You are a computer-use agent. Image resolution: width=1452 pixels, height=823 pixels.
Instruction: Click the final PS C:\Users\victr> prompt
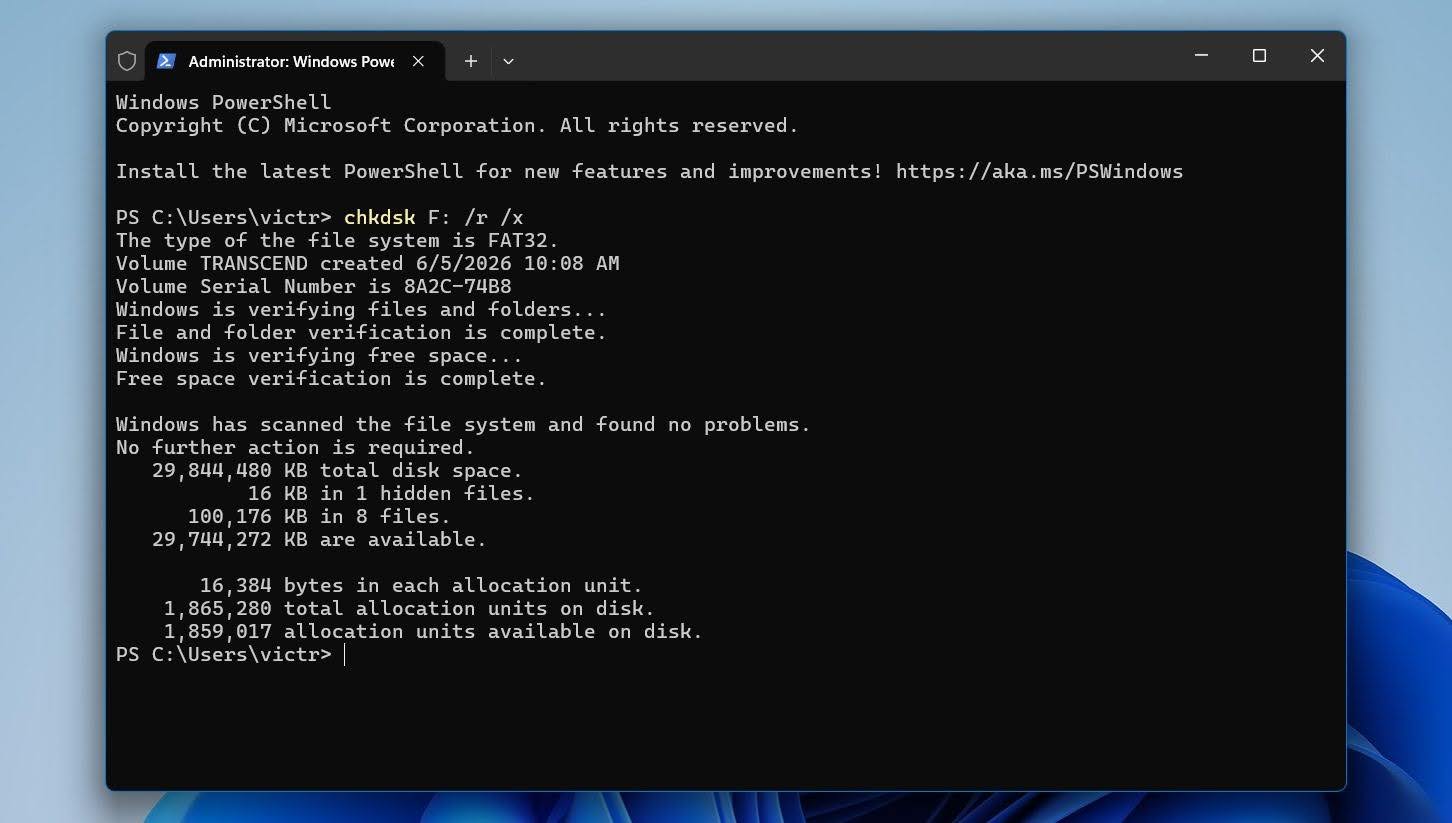coord(223,654)
